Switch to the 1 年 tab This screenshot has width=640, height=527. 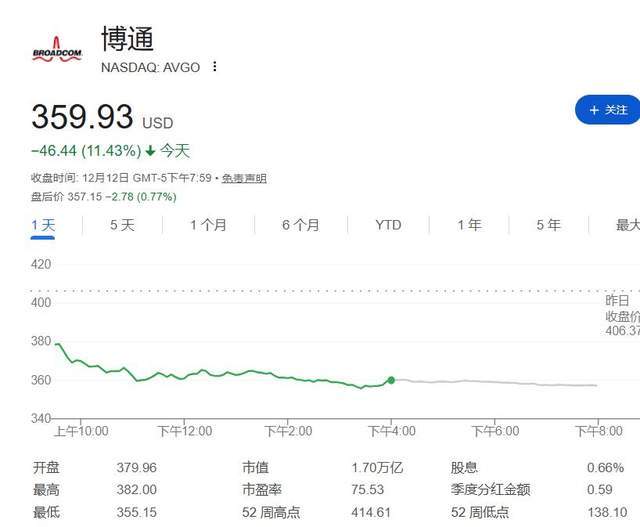click(x=469, y=225)
